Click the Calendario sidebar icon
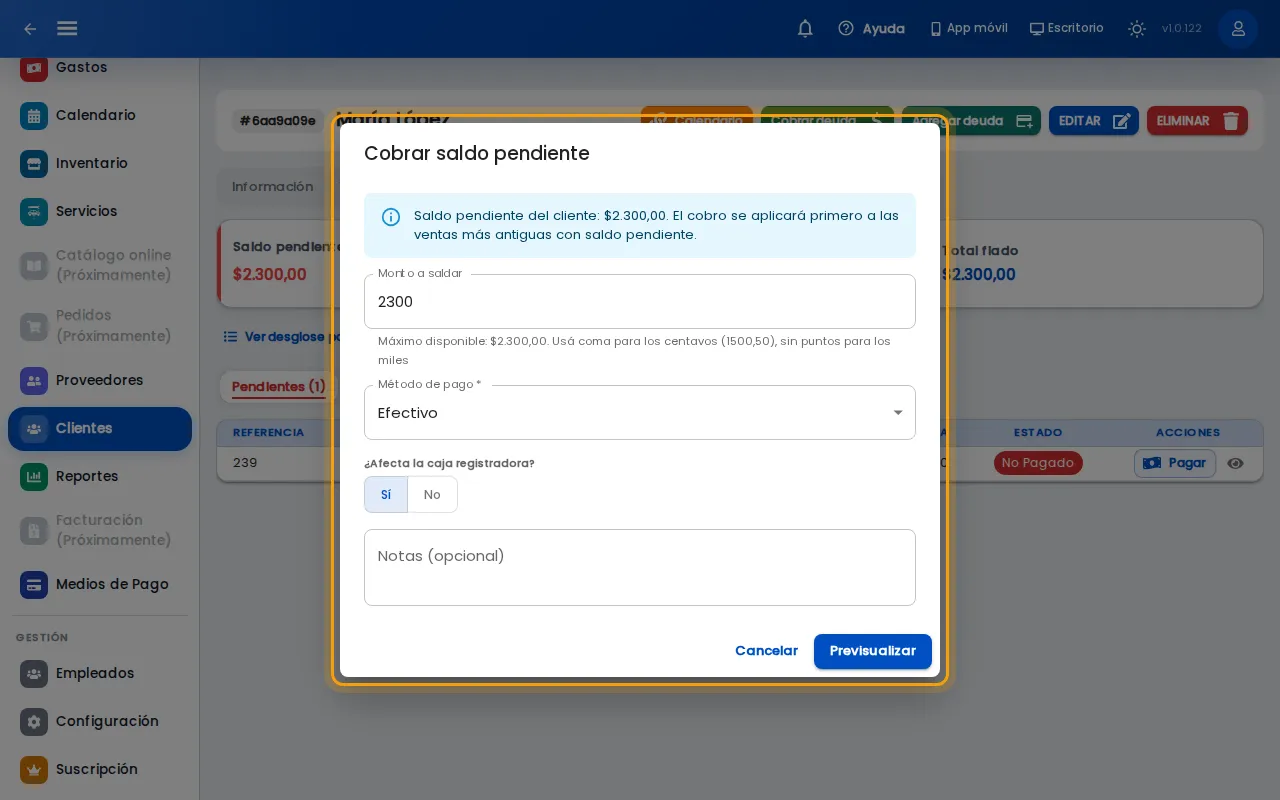 pos(34,115)
